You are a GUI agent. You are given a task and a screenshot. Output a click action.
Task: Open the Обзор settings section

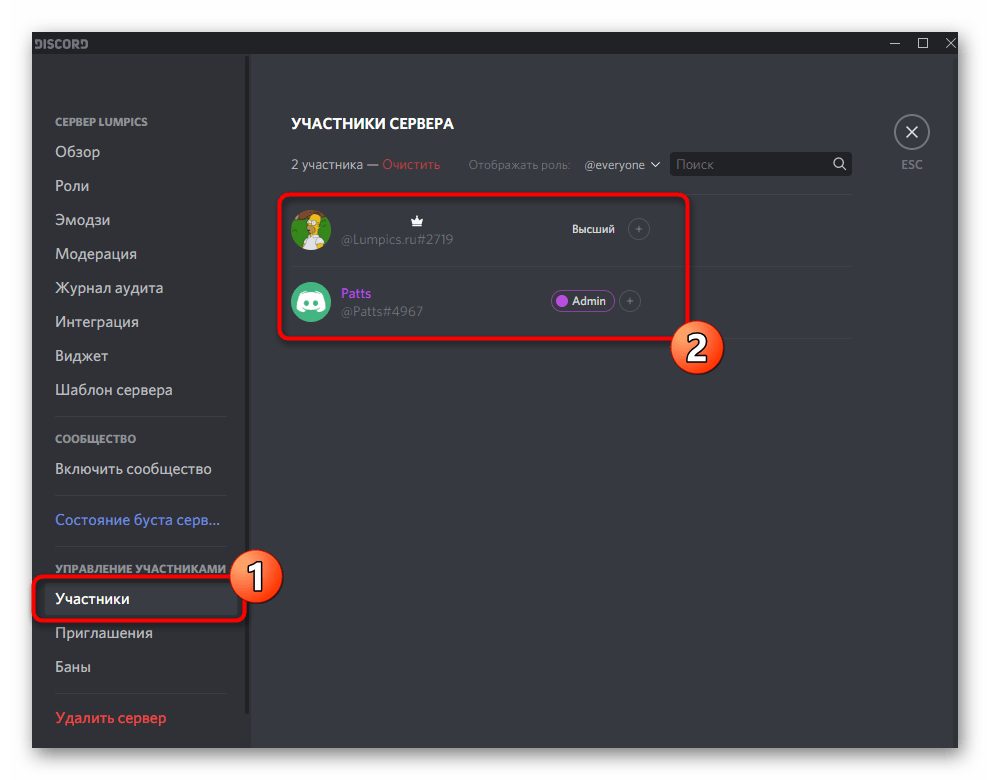point(78,152)
